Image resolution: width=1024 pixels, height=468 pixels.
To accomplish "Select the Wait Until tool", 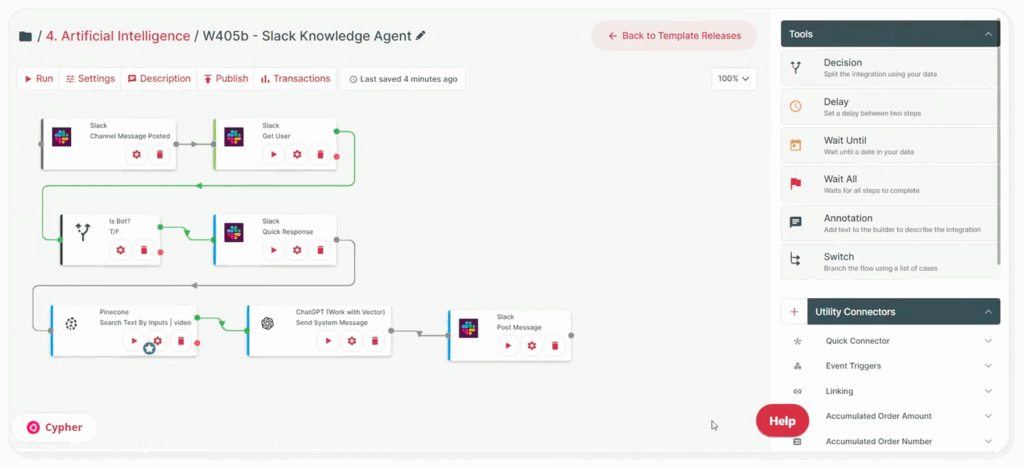I will click(889, 145).
